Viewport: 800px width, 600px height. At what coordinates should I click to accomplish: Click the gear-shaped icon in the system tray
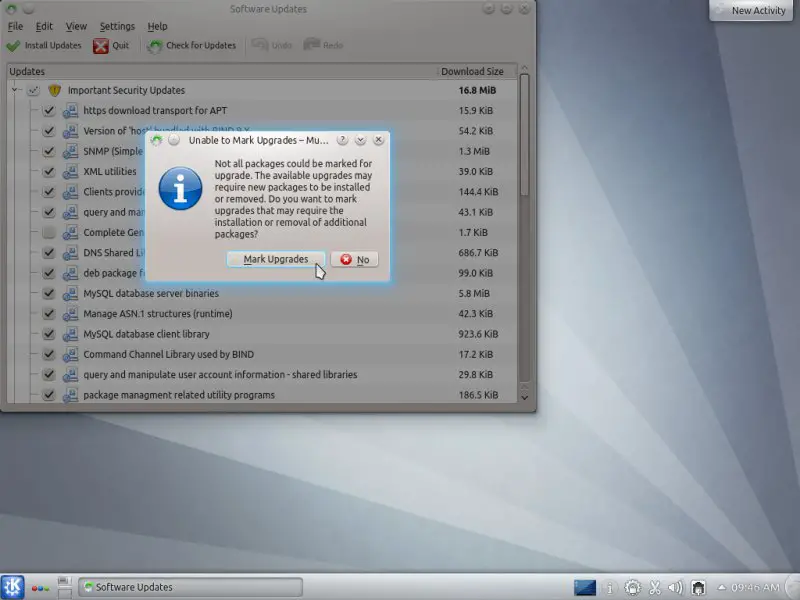633,588
